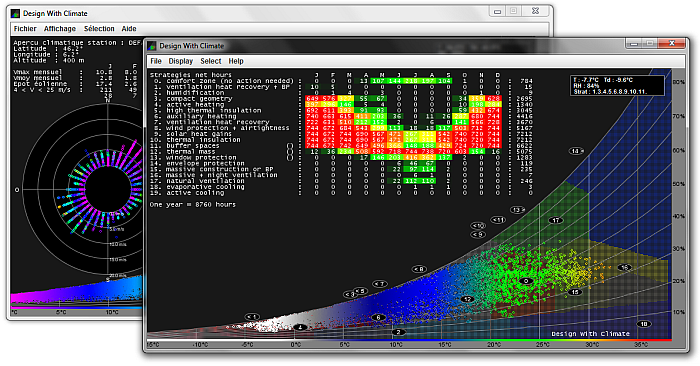Image resolution: width=700 pixels, height=366 pixels.
Task: Click the back window's title bar app icon
Action: (x=16, y=14)
